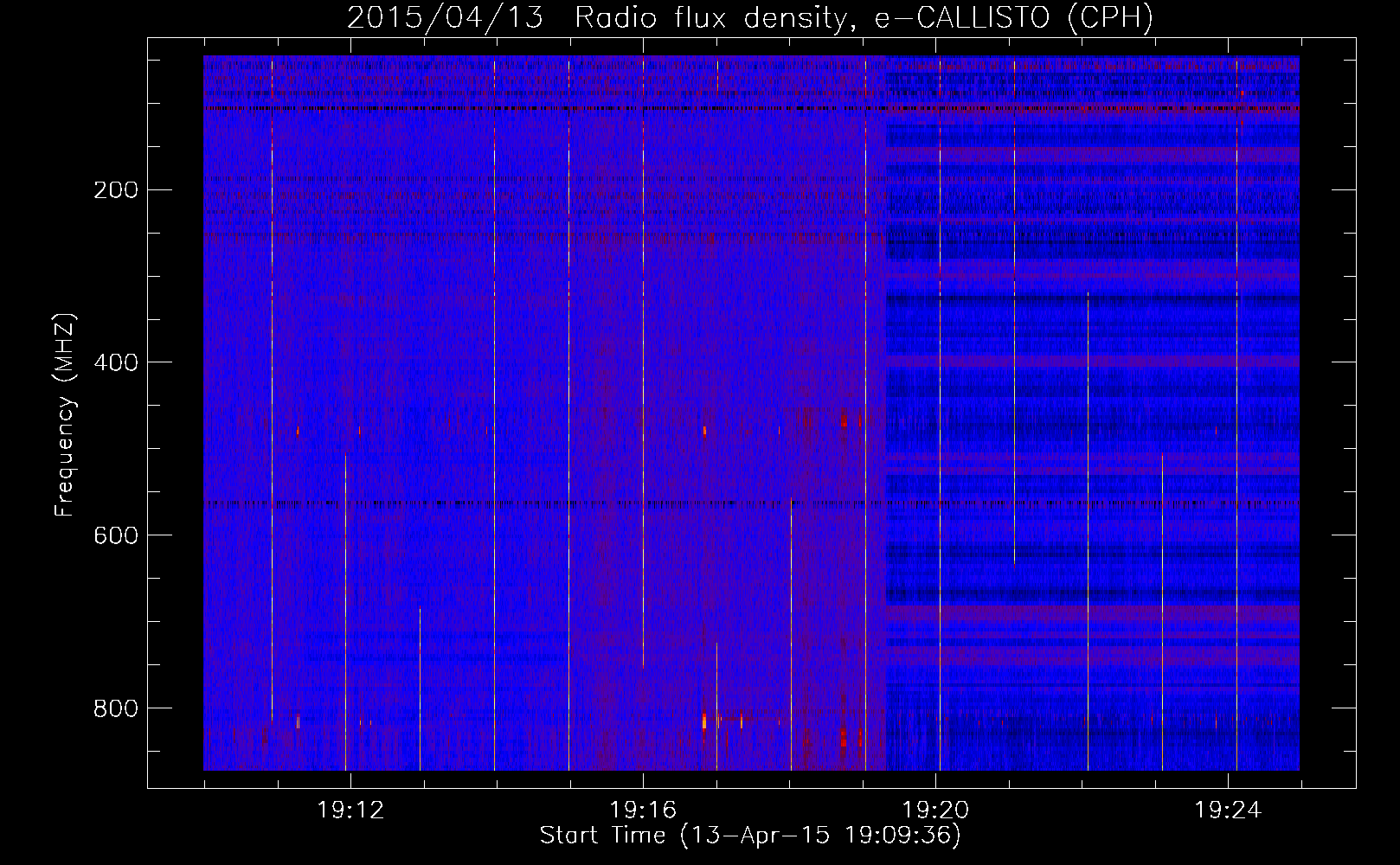Click the 'Frequency (MHZ)' axis label

(x=65, y=415)
